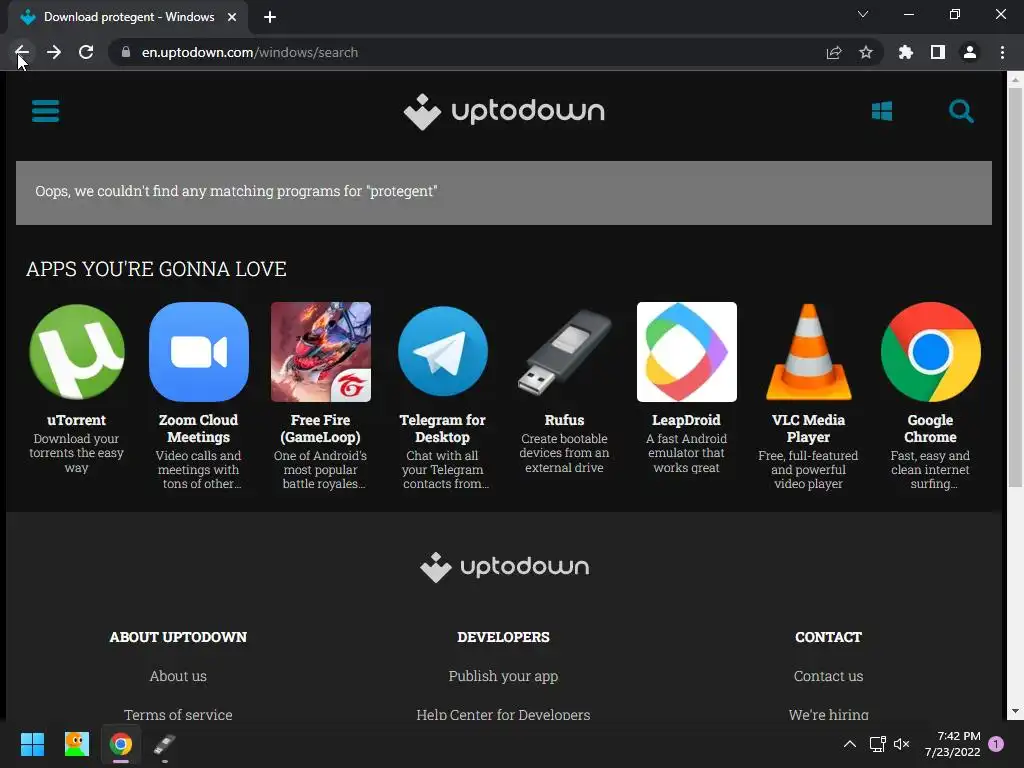Open the Extensions puzzle icon

905,52
